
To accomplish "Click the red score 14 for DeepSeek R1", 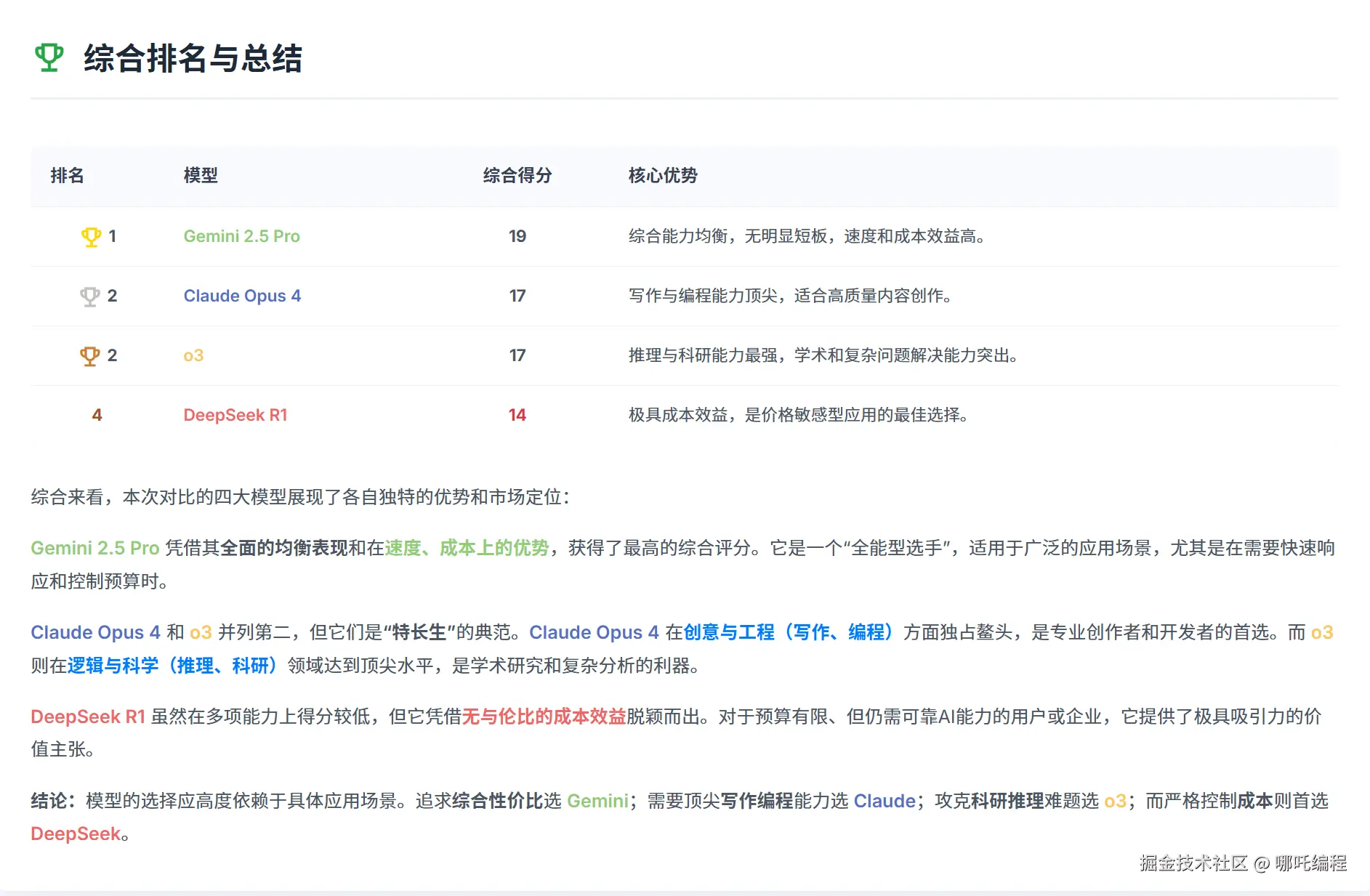I will 517,415.
